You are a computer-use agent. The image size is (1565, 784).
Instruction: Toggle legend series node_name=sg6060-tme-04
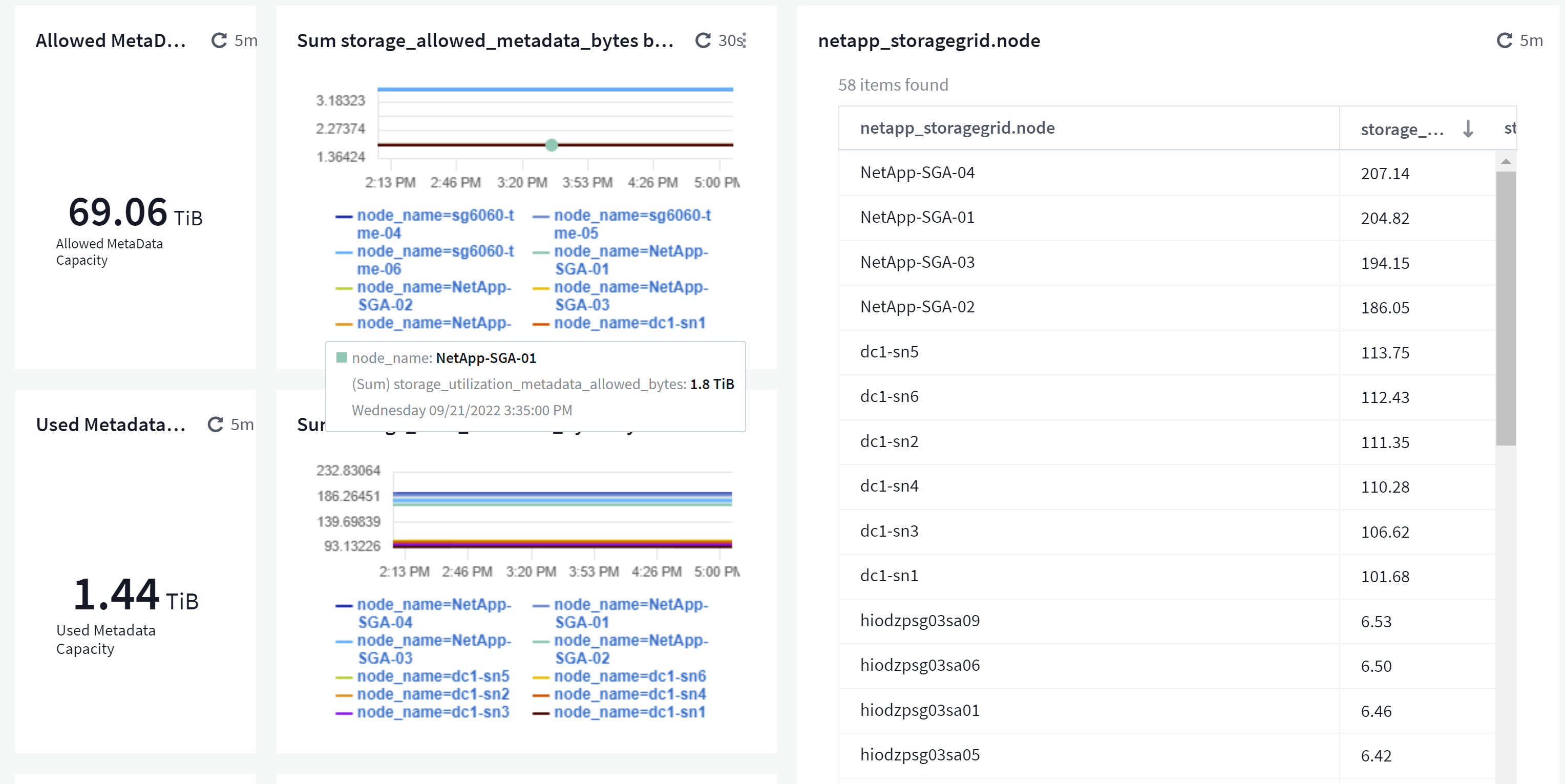click(435, 224)
